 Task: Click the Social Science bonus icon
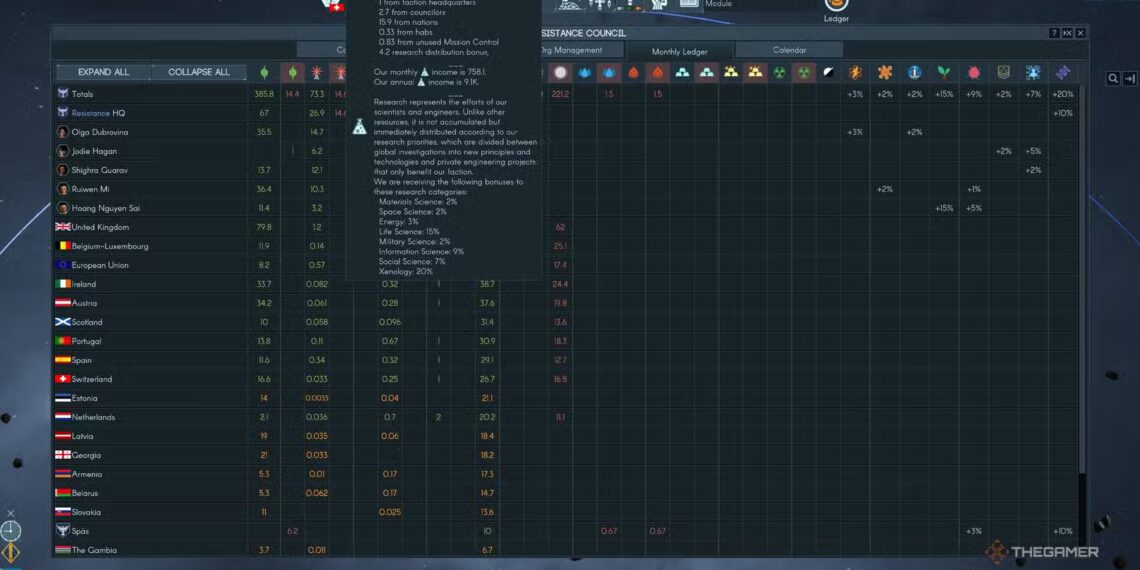pos(1033,72)
